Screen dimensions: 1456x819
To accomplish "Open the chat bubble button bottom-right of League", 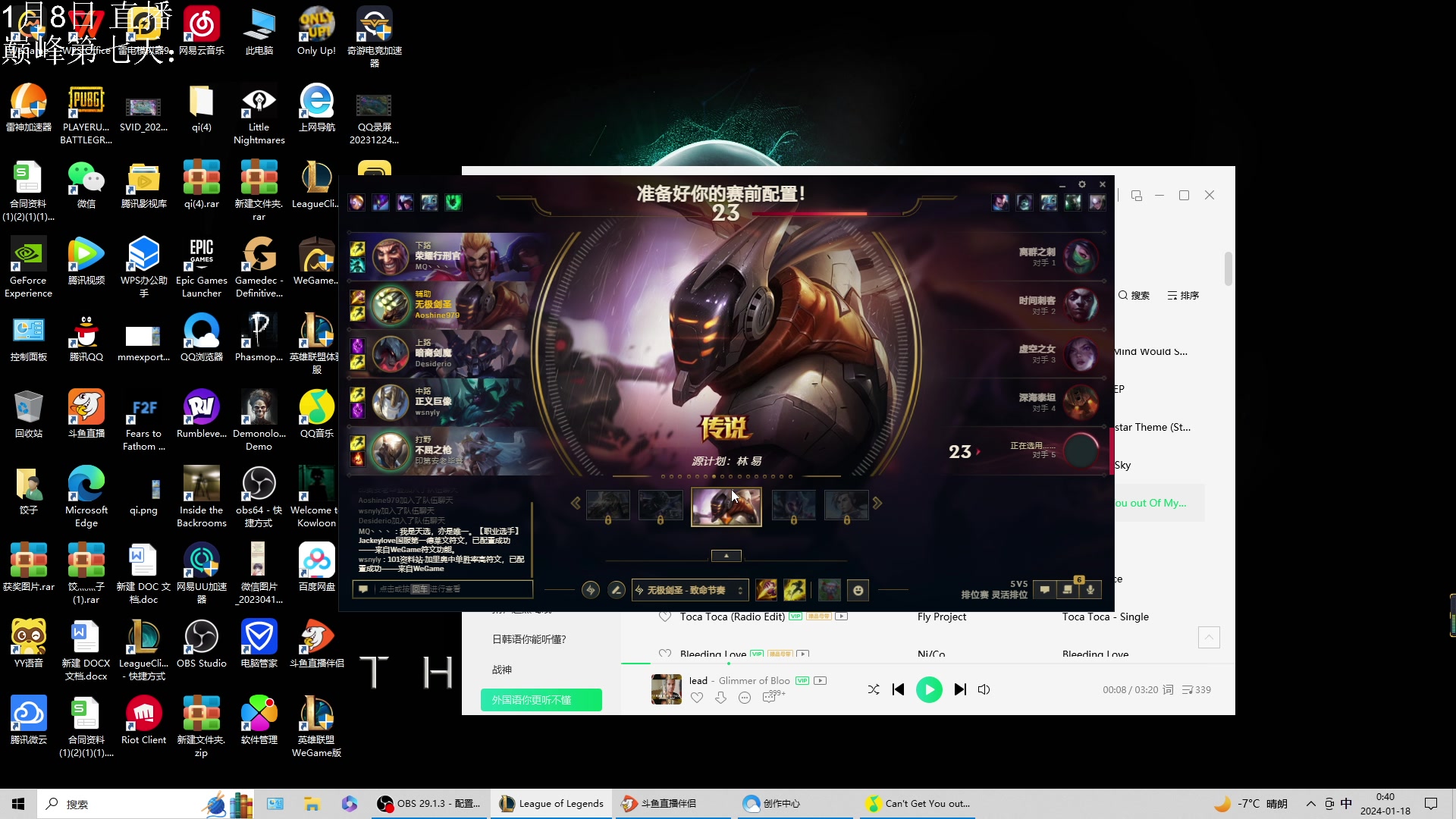I will point(1045,590).
